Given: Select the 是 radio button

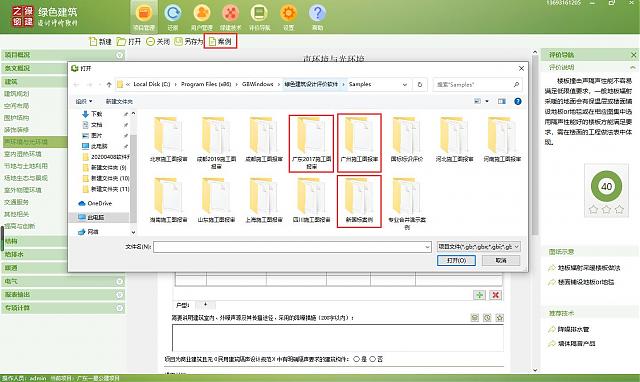Looking at the screenshot, I should [x=356, y=359].
